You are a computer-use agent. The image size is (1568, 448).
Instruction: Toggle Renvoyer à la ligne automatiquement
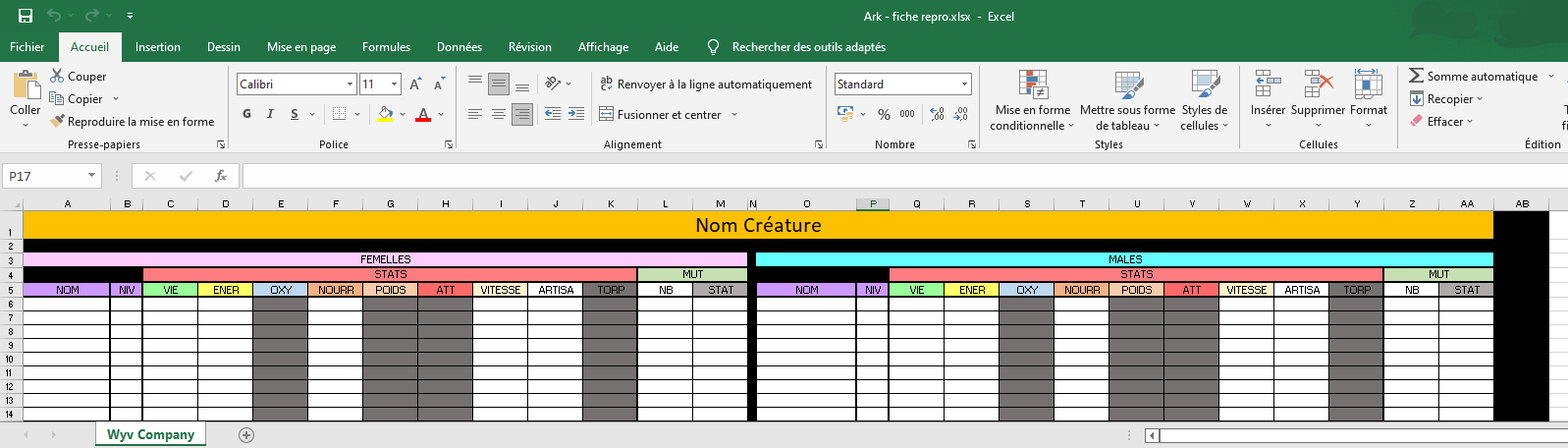(x=706, y=84)
